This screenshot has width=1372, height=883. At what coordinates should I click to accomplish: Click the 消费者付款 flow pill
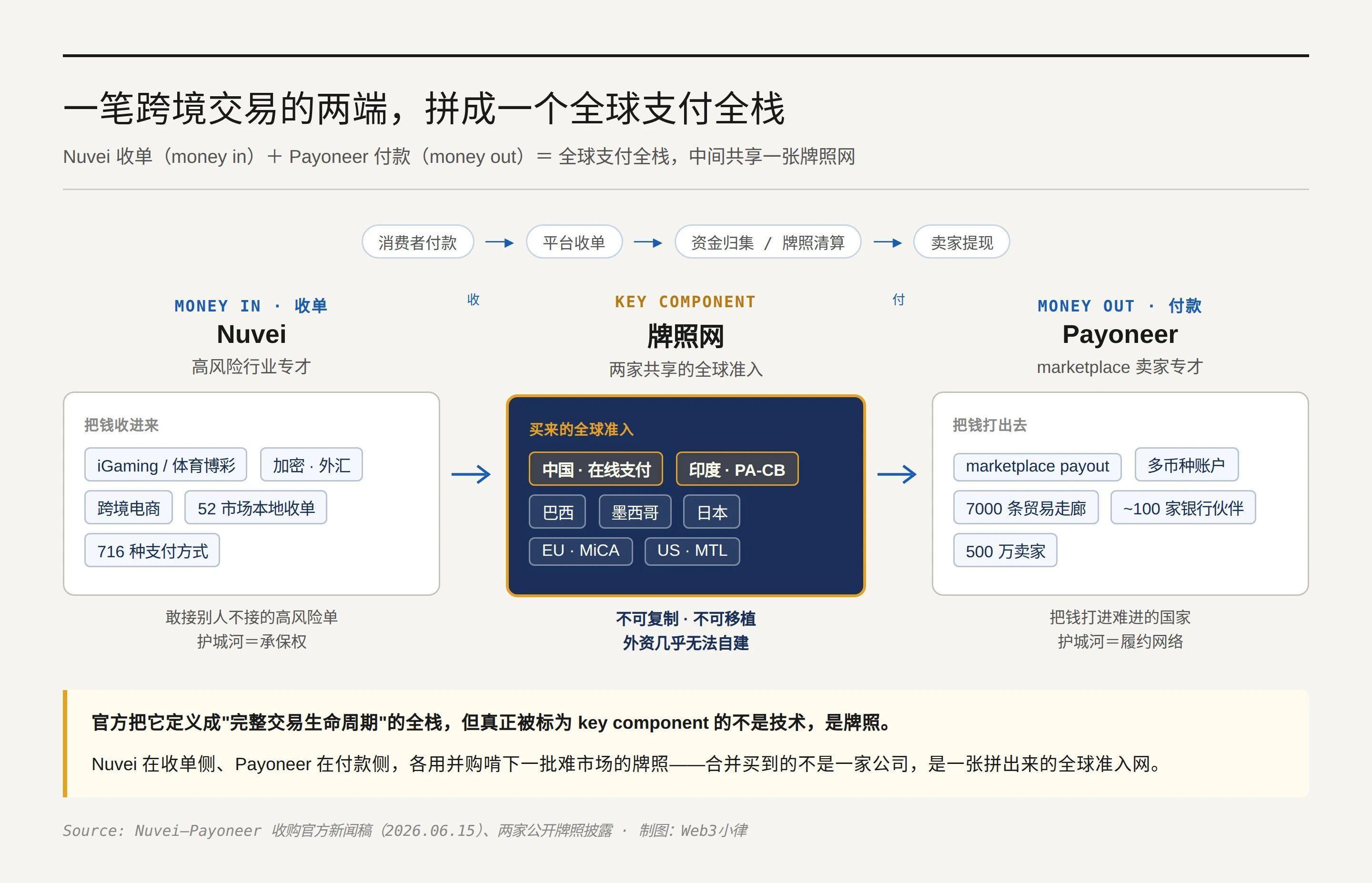pyautogui.click(x=417, y=242)
